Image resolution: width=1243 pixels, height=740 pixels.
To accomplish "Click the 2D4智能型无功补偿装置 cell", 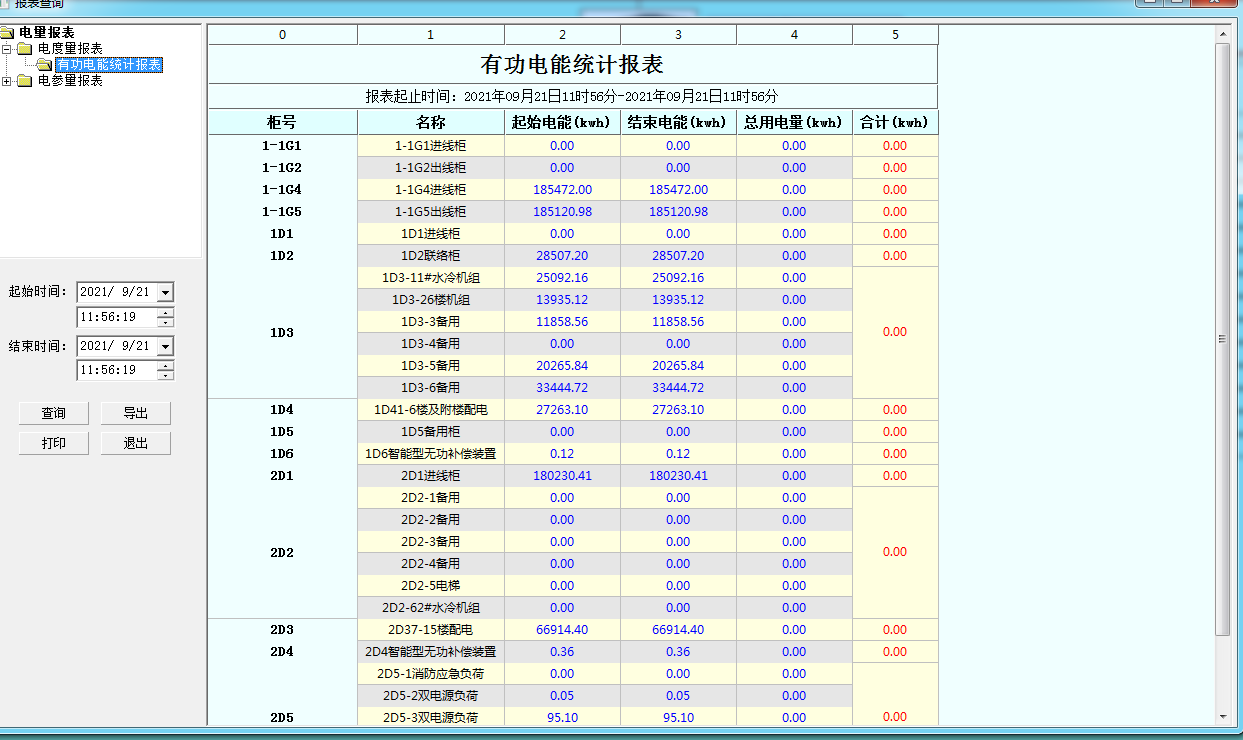I will tap(431, 652).
